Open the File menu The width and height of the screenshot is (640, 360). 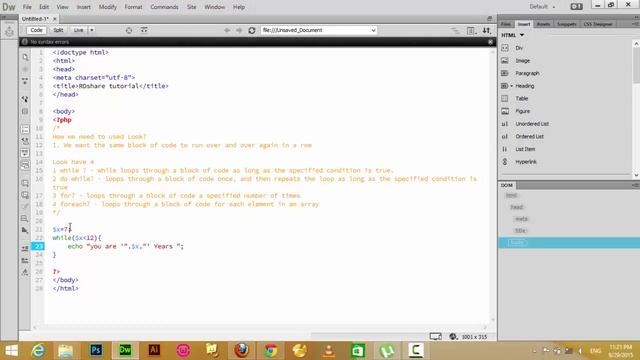[27, 7]
